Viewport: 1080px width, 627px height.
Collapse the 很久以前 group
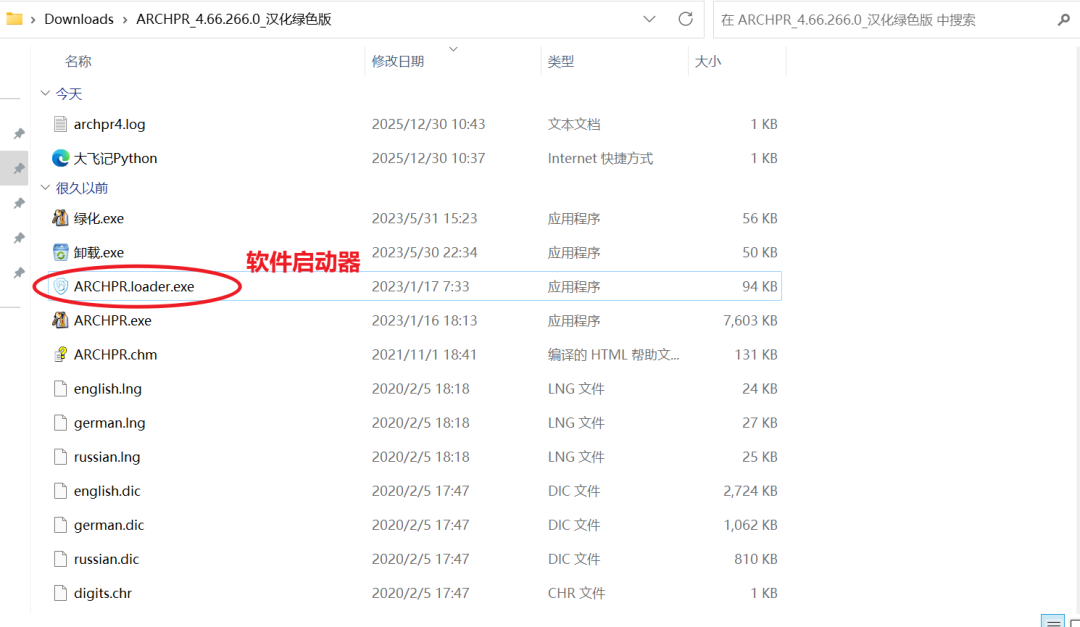[45, 187]
